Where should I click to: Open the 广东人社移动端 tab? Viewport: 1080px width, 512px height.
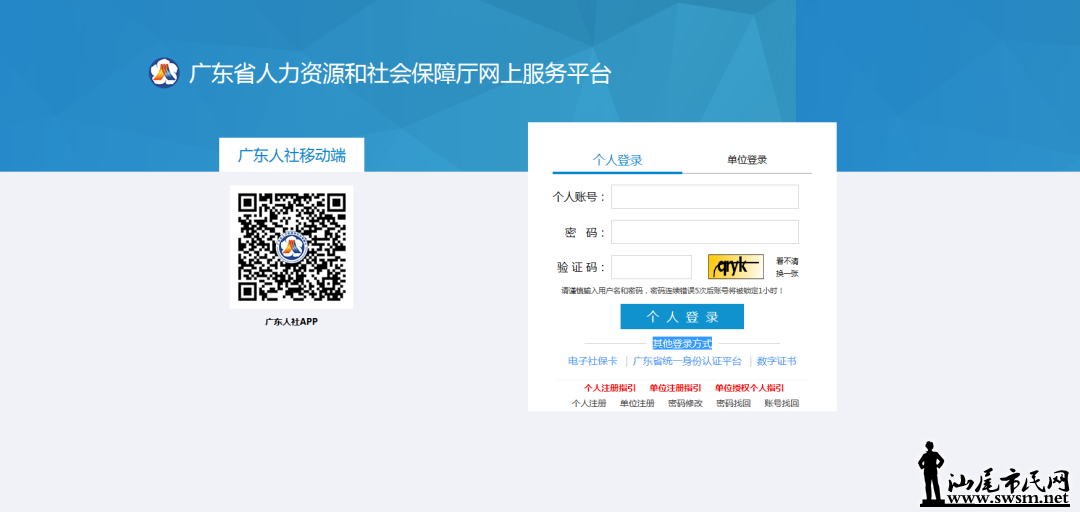tap(291, 155)
